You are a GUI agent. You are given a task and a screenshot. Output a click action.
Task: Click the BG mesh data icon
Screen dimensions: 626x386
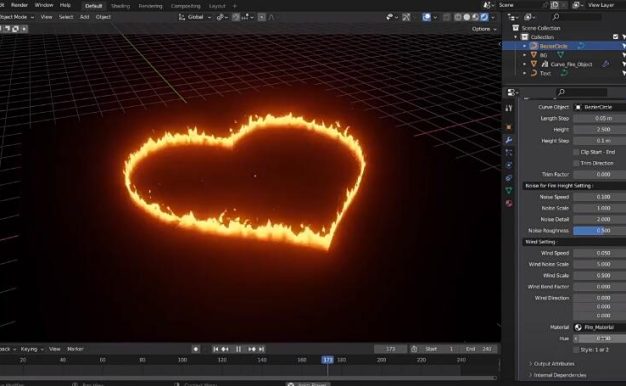pyautogui.click(x=561, y=55)
